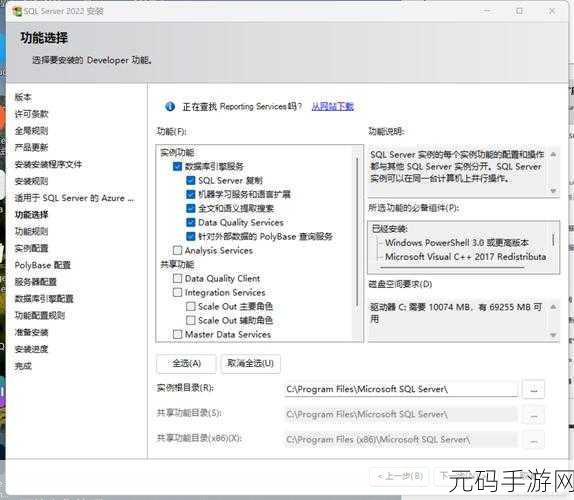The height and width of the screenshot is (500, 574).
Task: Select 产品更新 in the setup steps list
Action: 31,147
